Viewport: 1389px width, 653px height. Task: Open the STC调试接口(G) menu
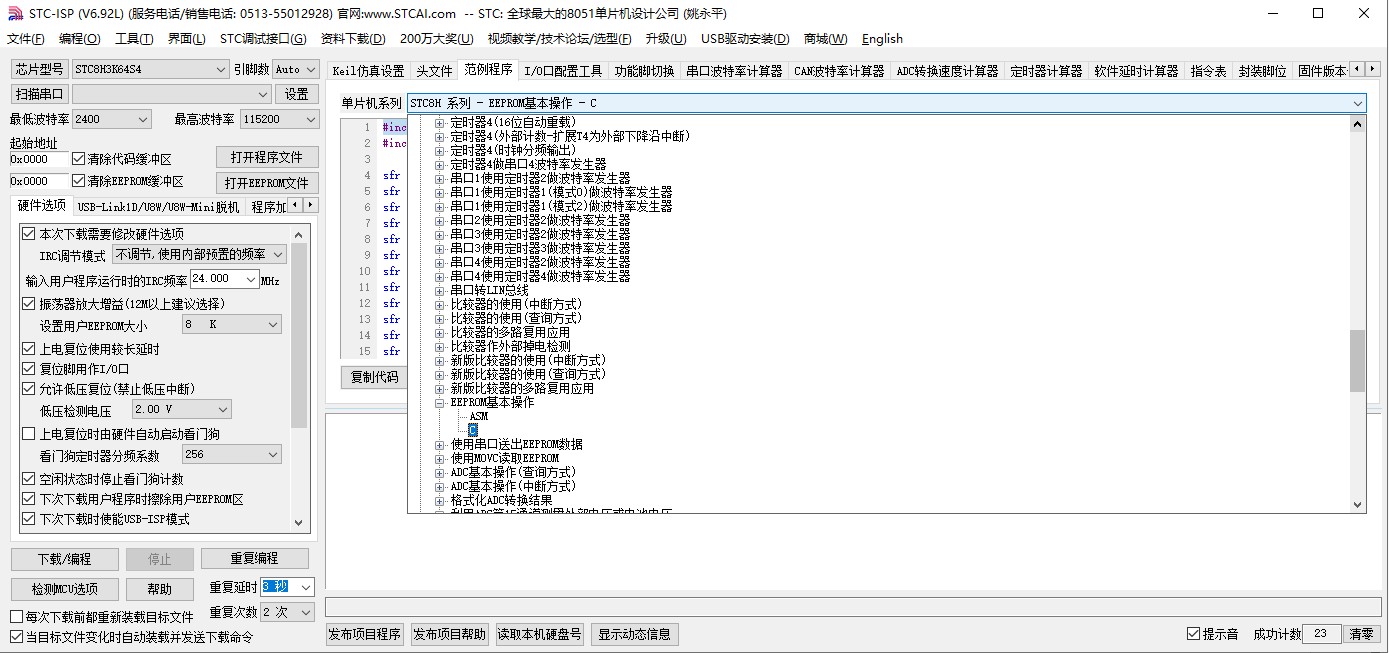click(263, 39)
